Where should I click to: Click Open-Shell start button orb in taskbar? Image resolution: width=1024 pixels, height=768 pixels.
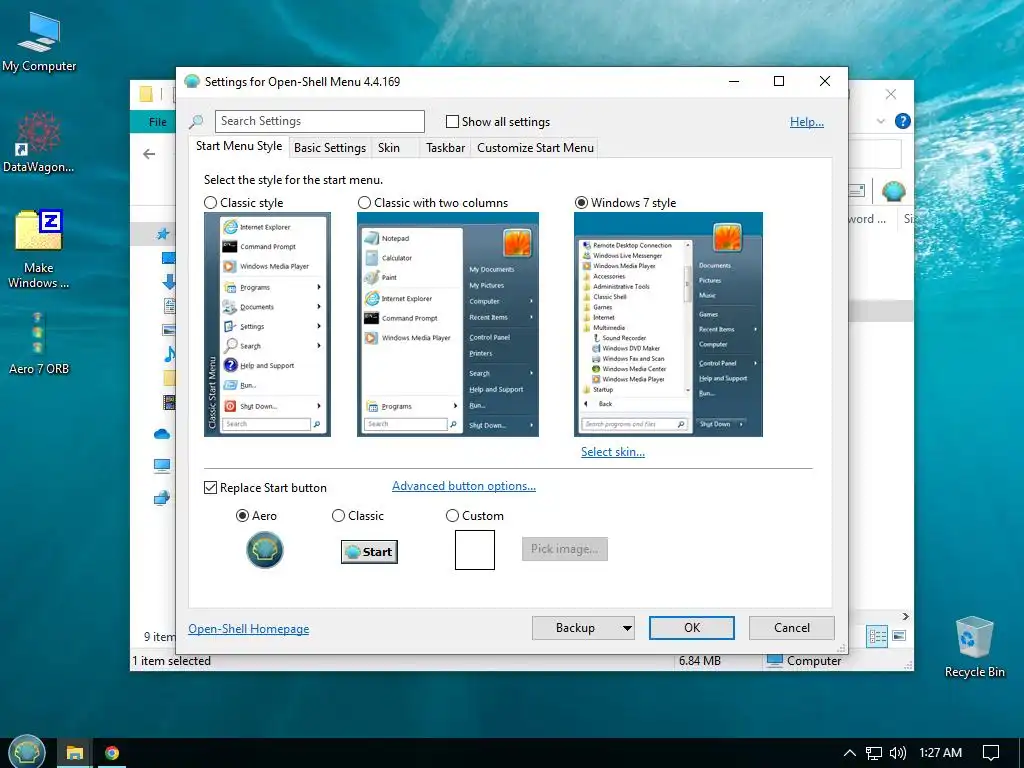26,752
